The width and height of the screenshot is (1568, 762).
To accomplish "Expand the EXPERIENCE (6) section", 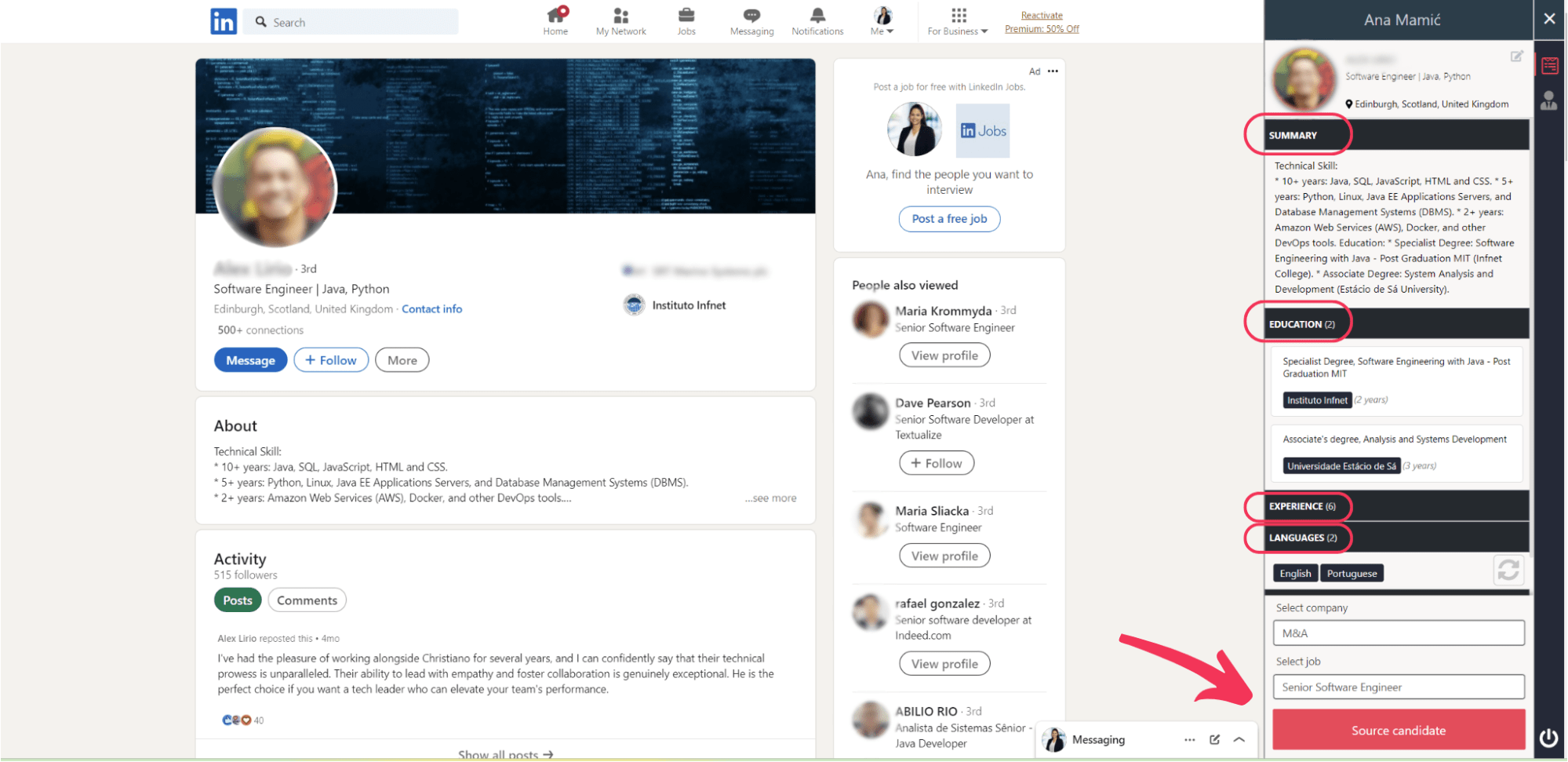I will (1302, 506).
